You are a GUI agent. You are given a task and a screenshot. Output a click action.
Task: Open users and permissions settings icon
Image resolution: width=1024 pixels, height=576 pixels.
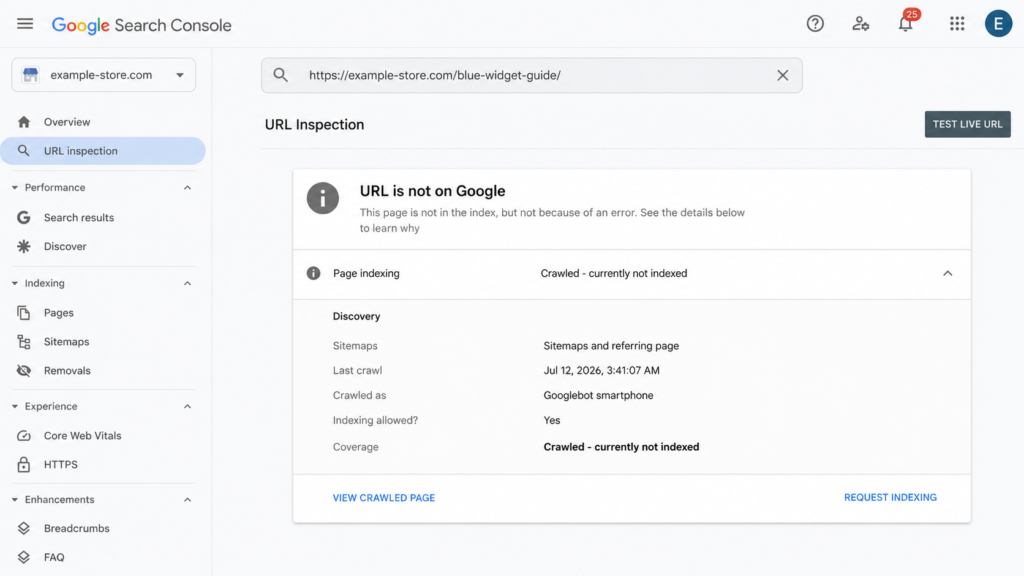(x=860, y=24)
